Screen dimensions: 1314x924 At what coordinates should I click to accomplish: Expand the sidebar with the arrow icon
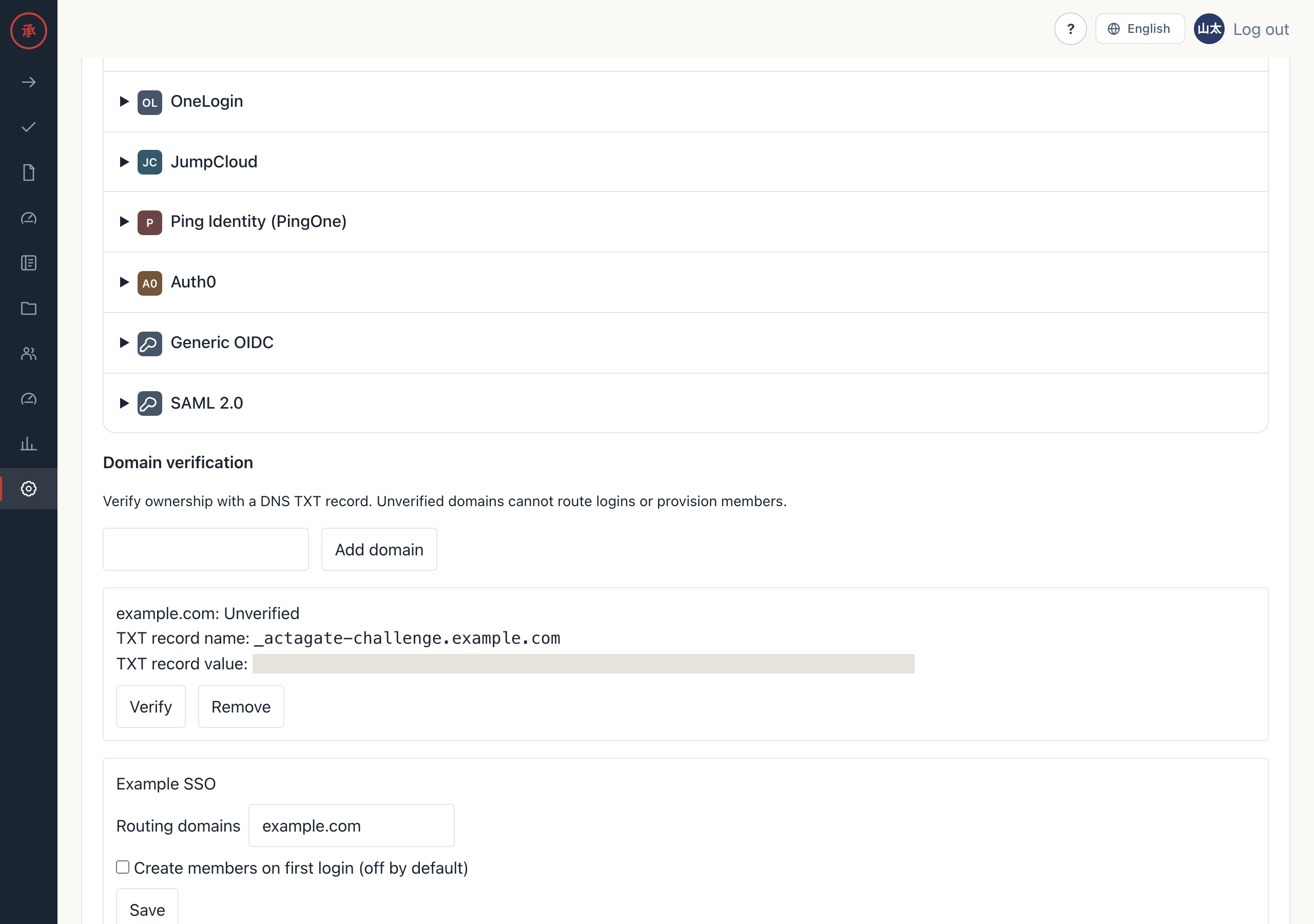click(29, 83)
